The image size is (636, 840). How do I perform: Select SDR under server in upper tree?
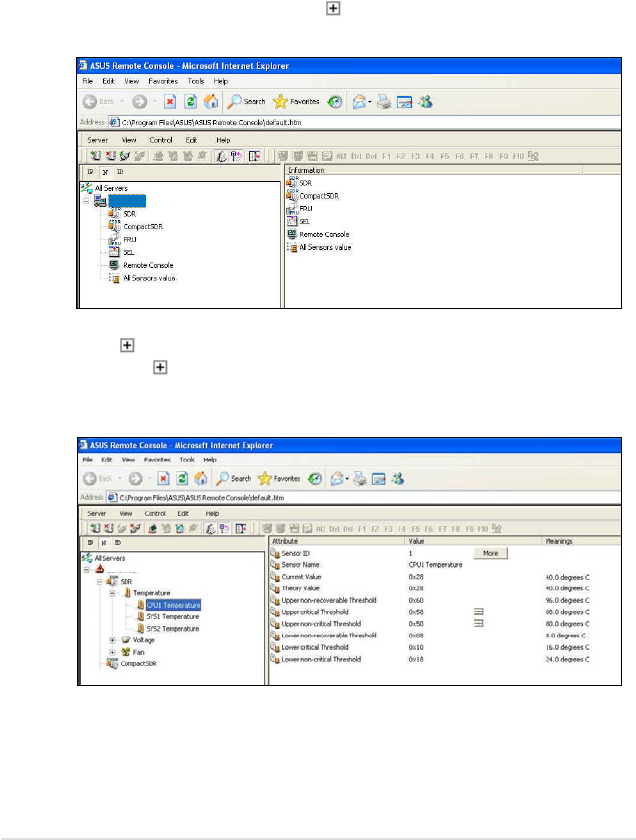click(129, 214)
